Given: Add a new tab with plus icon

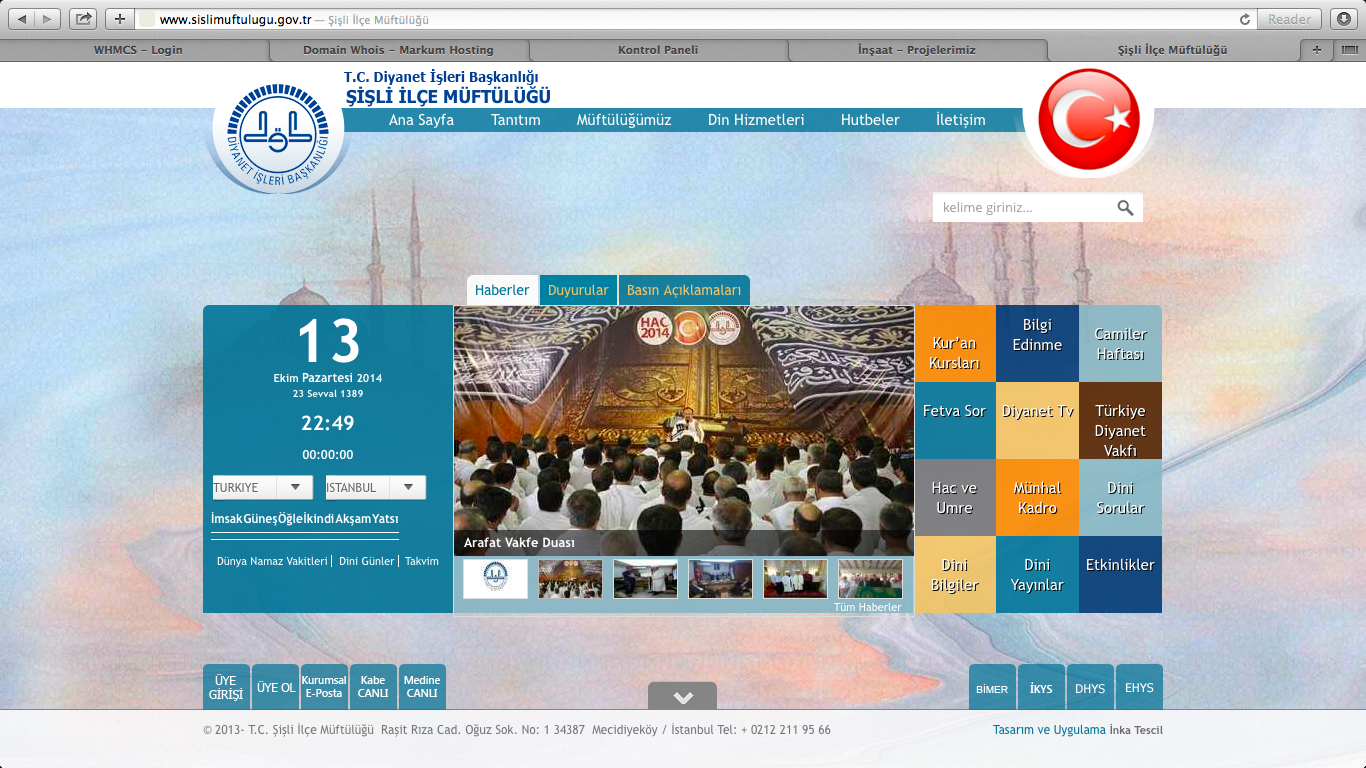Looking at the screenshot, I should point(1316,49).
